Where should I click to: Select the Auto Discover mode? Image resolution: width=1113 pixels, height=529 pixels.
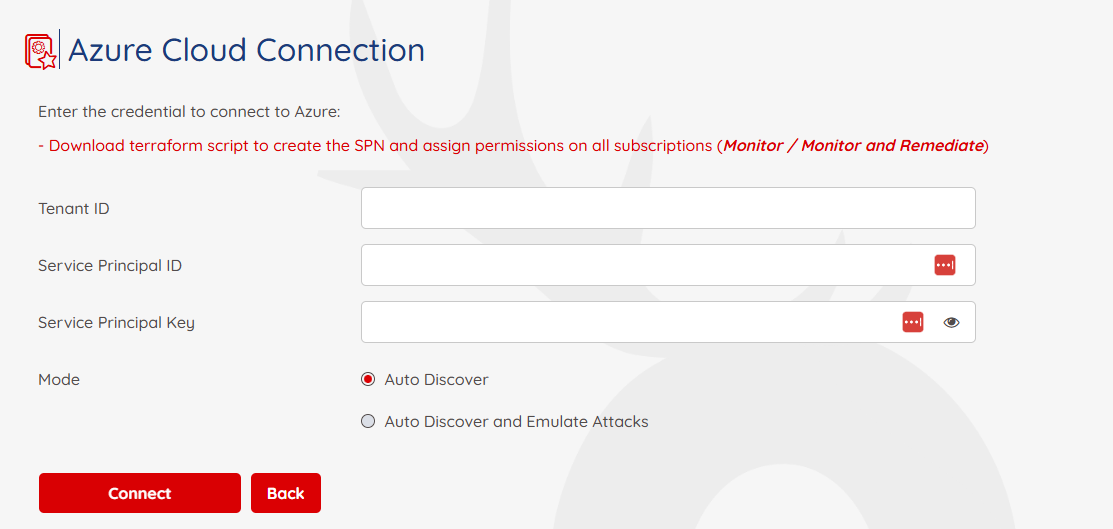point(368,379)
